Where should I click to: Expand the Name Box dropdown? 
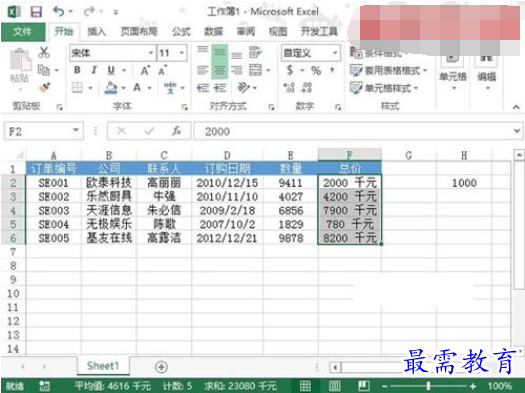pyautogui.click(x=76, y=130)
